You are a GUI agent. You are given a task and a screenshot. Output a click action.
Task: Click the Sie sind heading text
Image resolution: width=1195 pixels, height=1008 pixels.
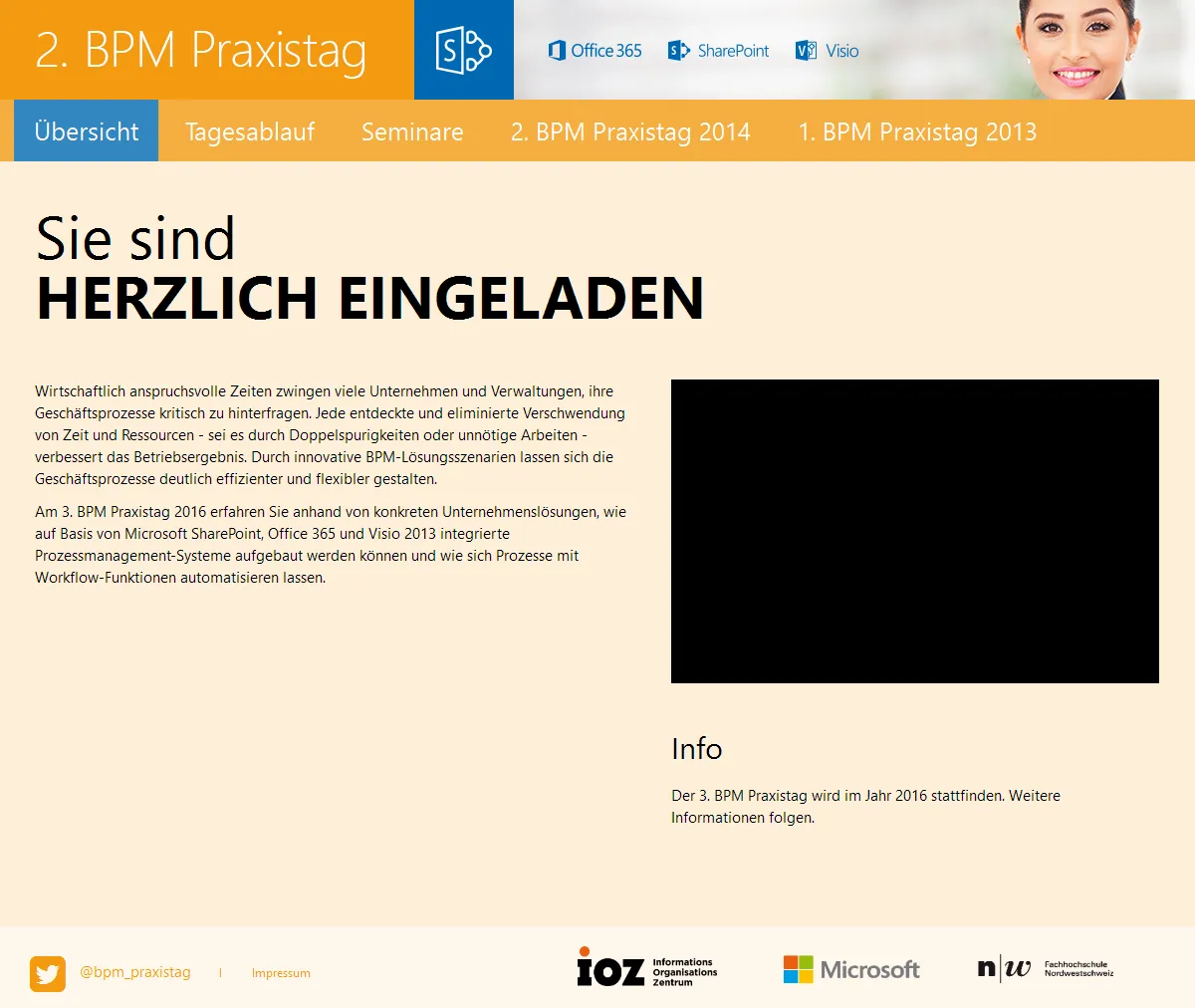(135, 239)
